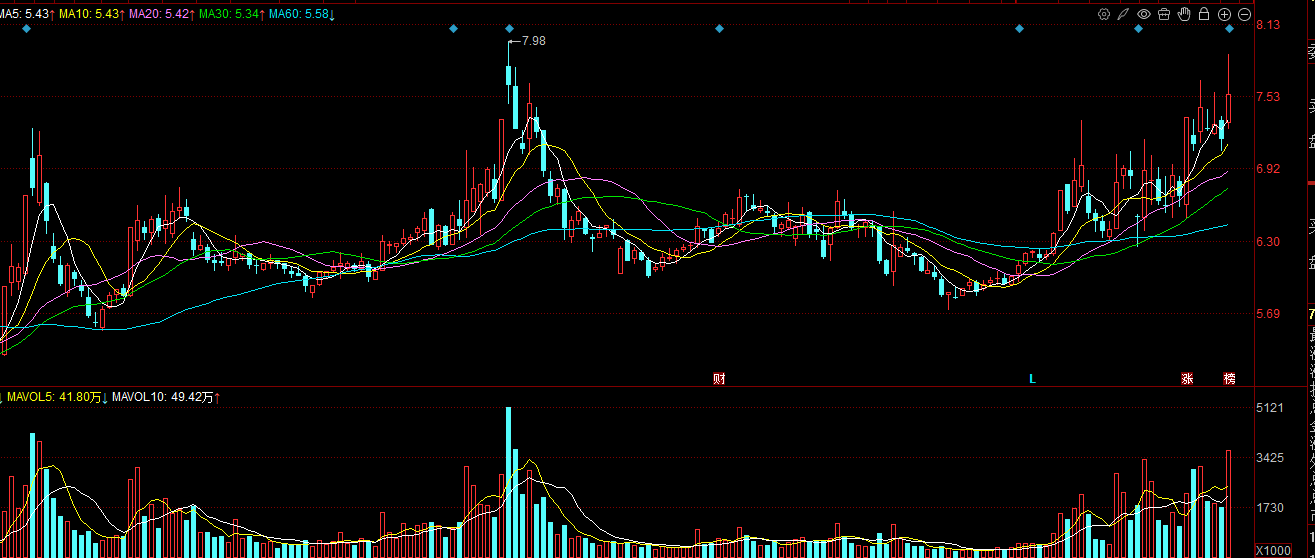This screenshot has width=1315, height=558.
Task: Click the 6.30 price axis value
Action: click(1268, 241)
